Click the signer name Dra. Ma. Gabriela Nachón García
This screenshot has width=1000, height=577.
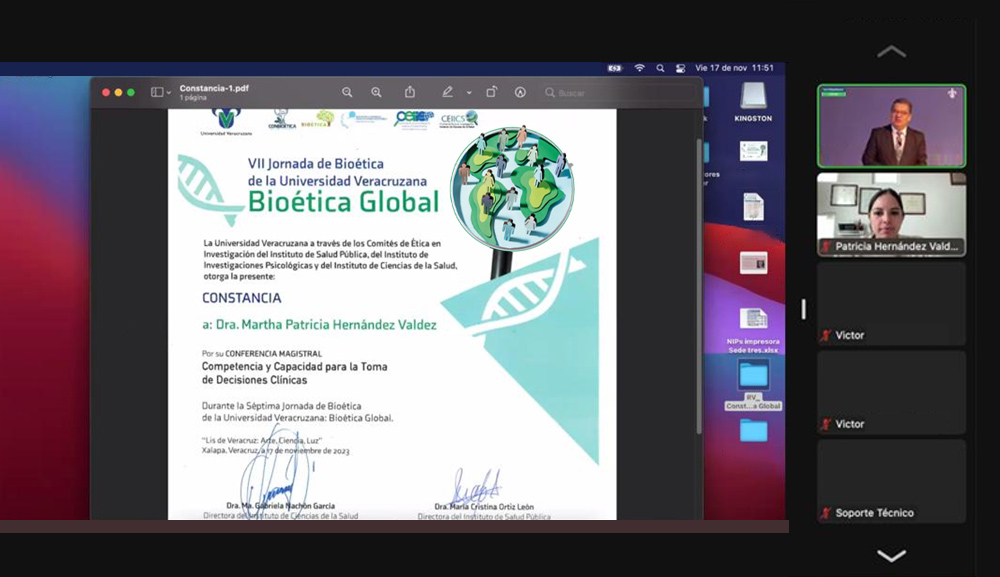pyautogui.click(x=281, y=506)
